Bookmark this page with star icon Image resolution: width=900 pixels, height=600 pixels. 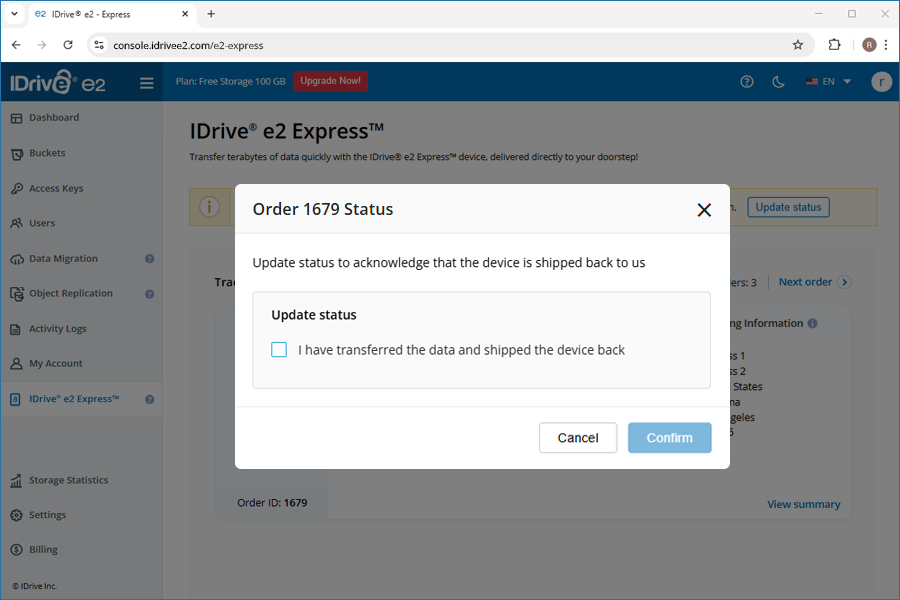798,45
